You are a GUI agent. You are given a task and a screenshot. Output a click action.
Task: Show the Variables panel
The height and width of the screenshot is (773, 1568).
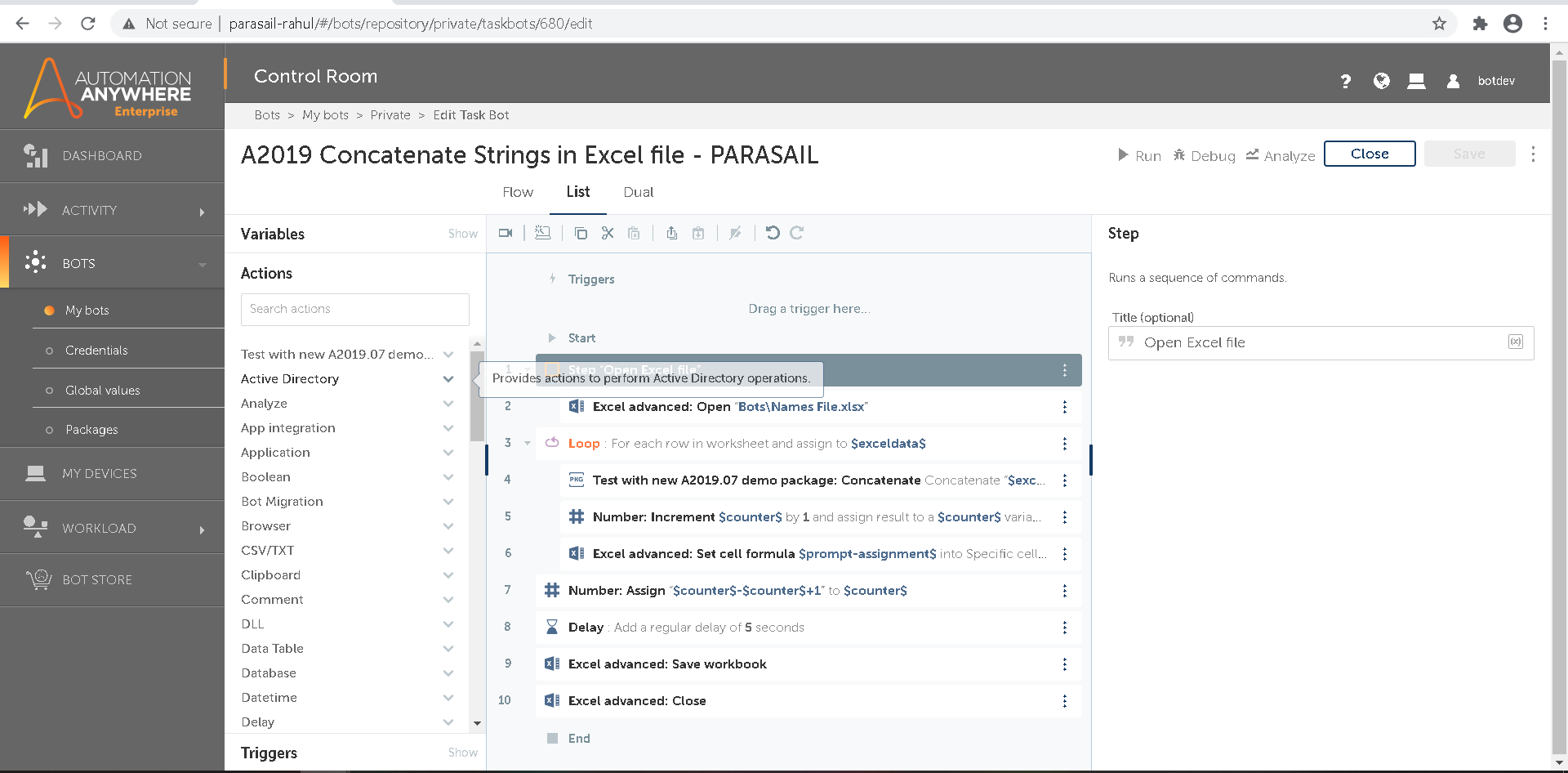click(x=462, y=234)
